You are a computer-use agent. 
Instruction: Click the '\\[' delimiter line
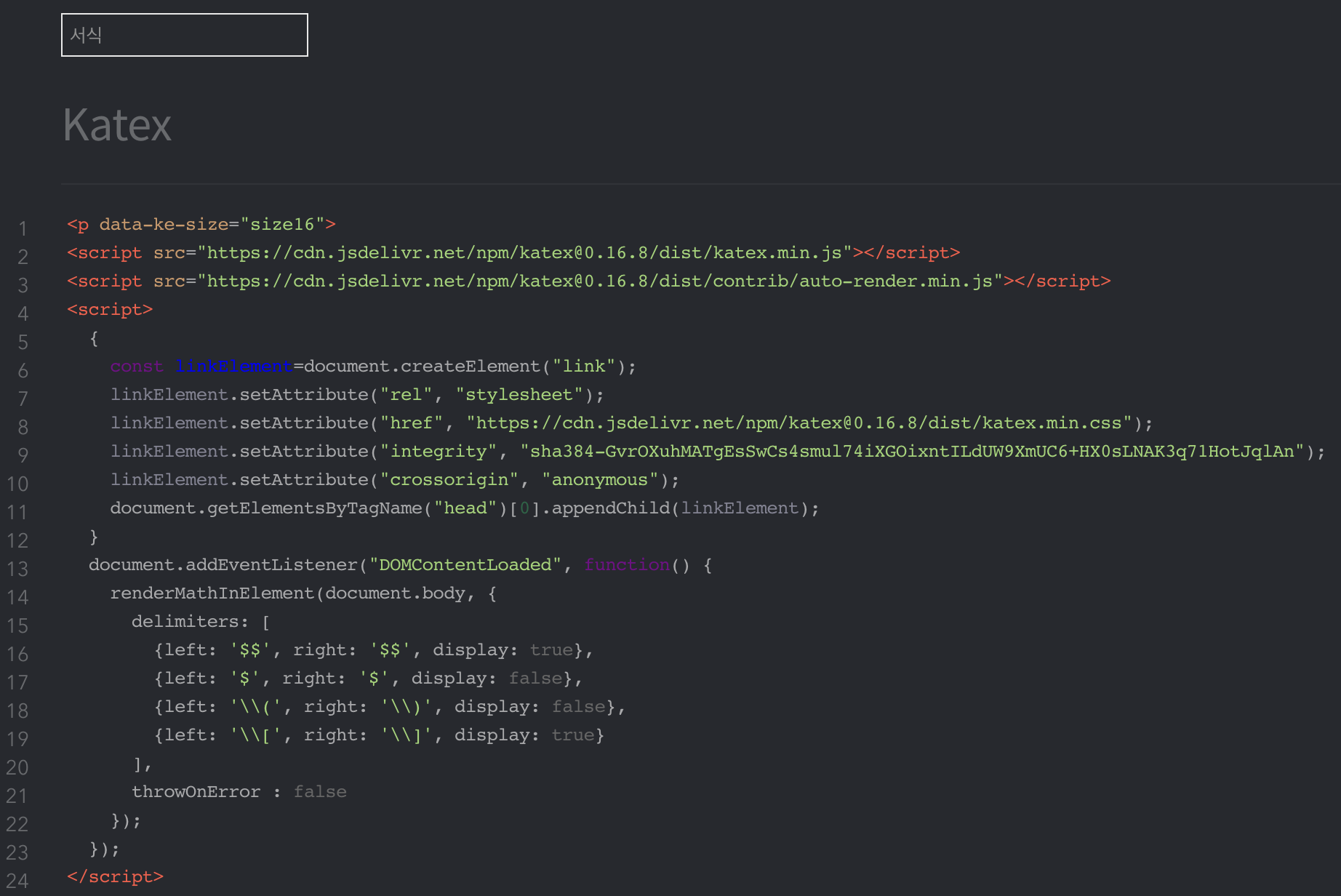pyautogui.click(x=379, y=735)
